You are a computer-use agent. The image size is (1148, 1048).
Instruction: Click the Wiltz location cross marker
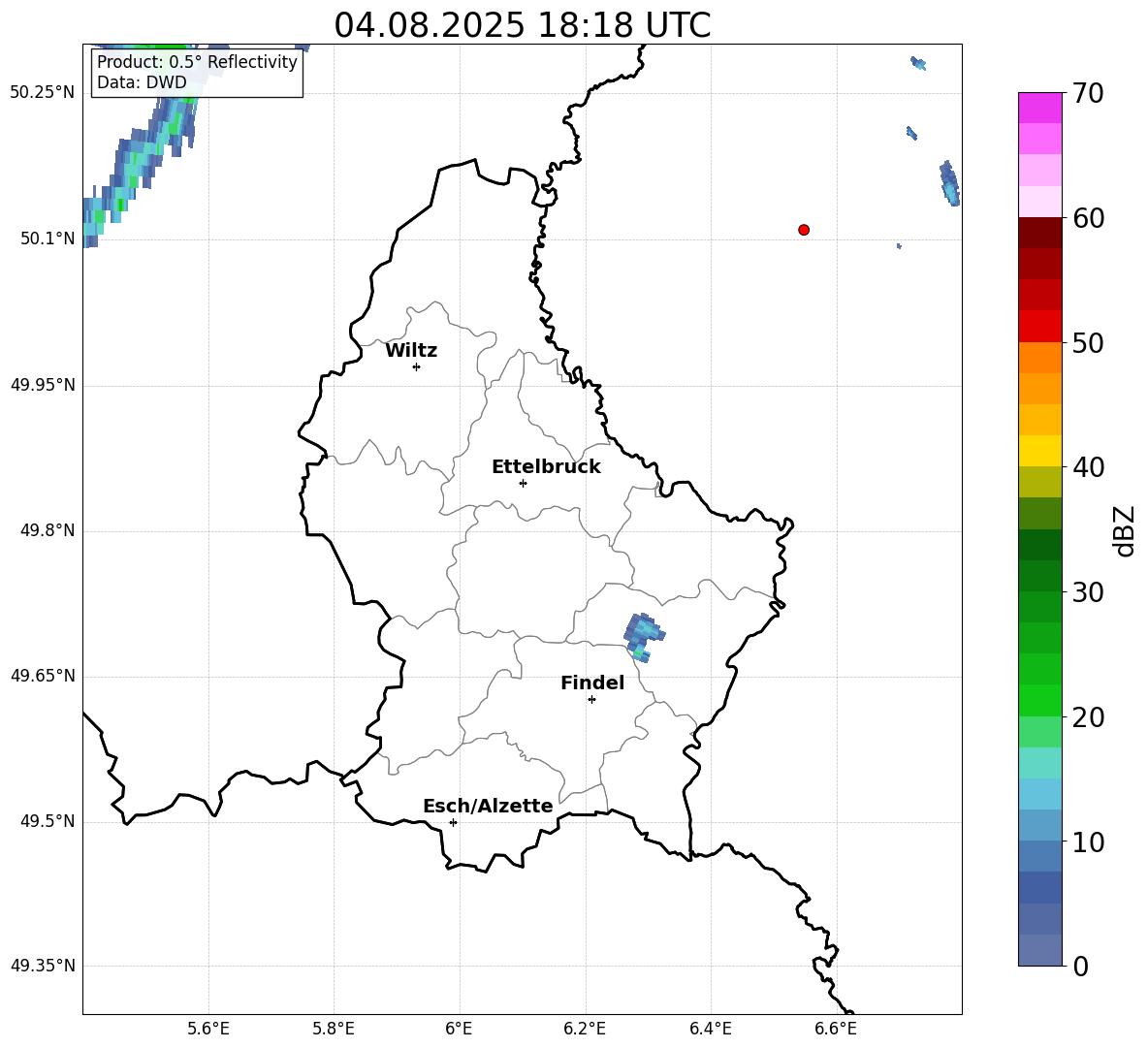[x=417, y=366]
